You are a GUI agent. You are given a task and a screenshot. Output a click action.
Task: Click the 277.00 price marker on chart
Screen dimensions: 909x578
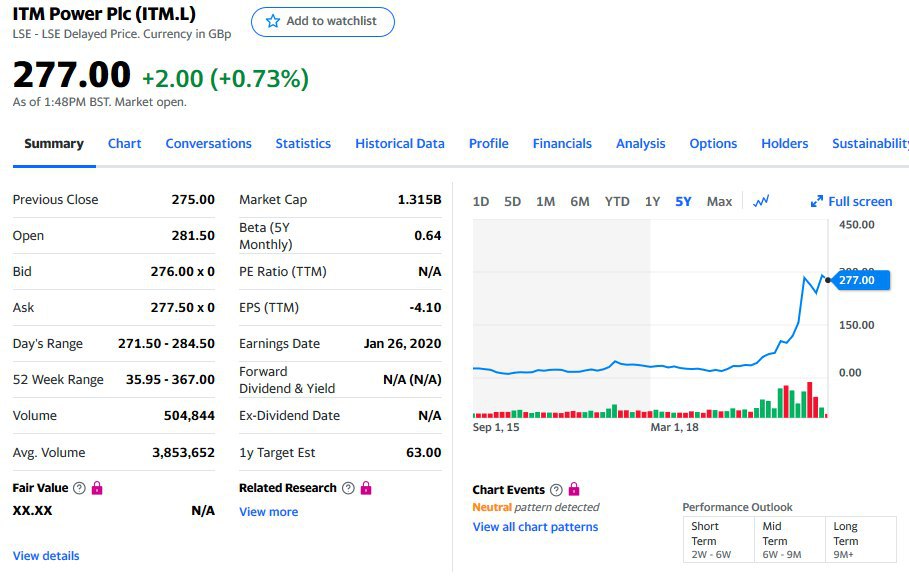click(x=859, y=280)
